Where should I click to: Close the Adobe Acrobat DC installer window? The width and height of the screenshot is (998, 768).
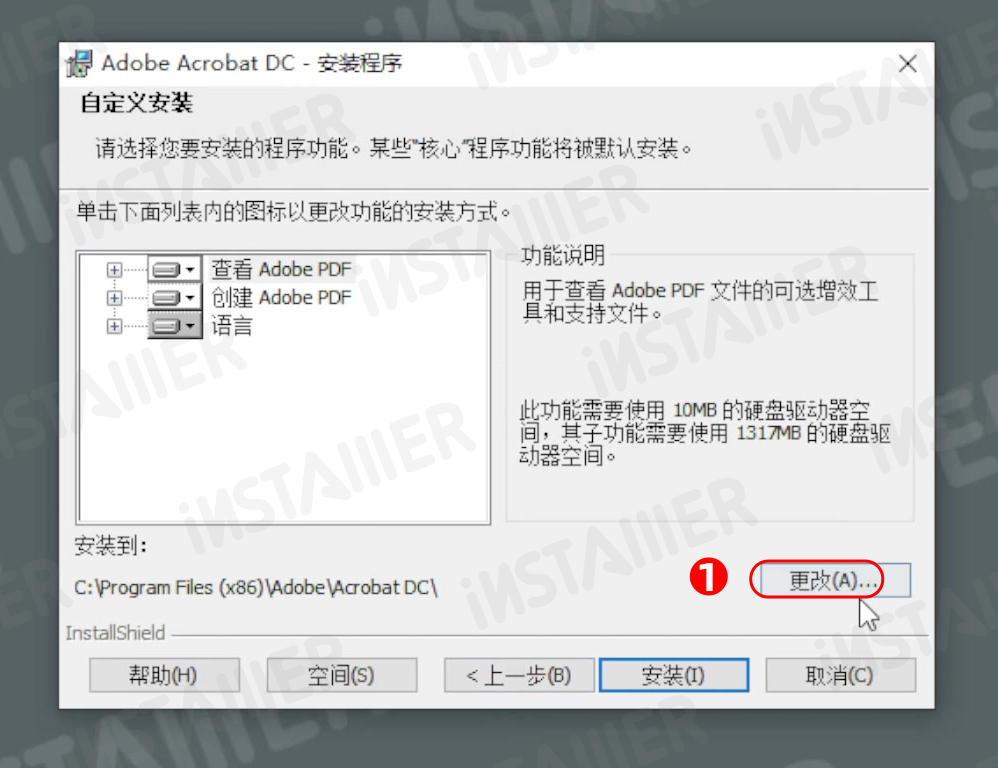908,64
